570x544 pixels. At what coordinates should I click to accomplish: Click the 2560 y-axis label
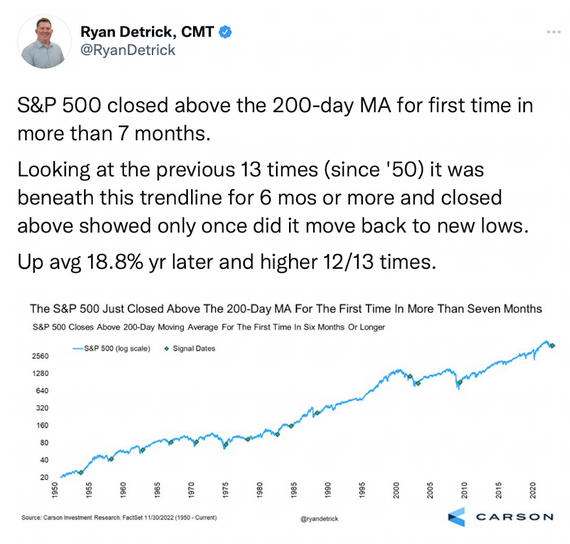pyautogui.click(x=40, y=356)
